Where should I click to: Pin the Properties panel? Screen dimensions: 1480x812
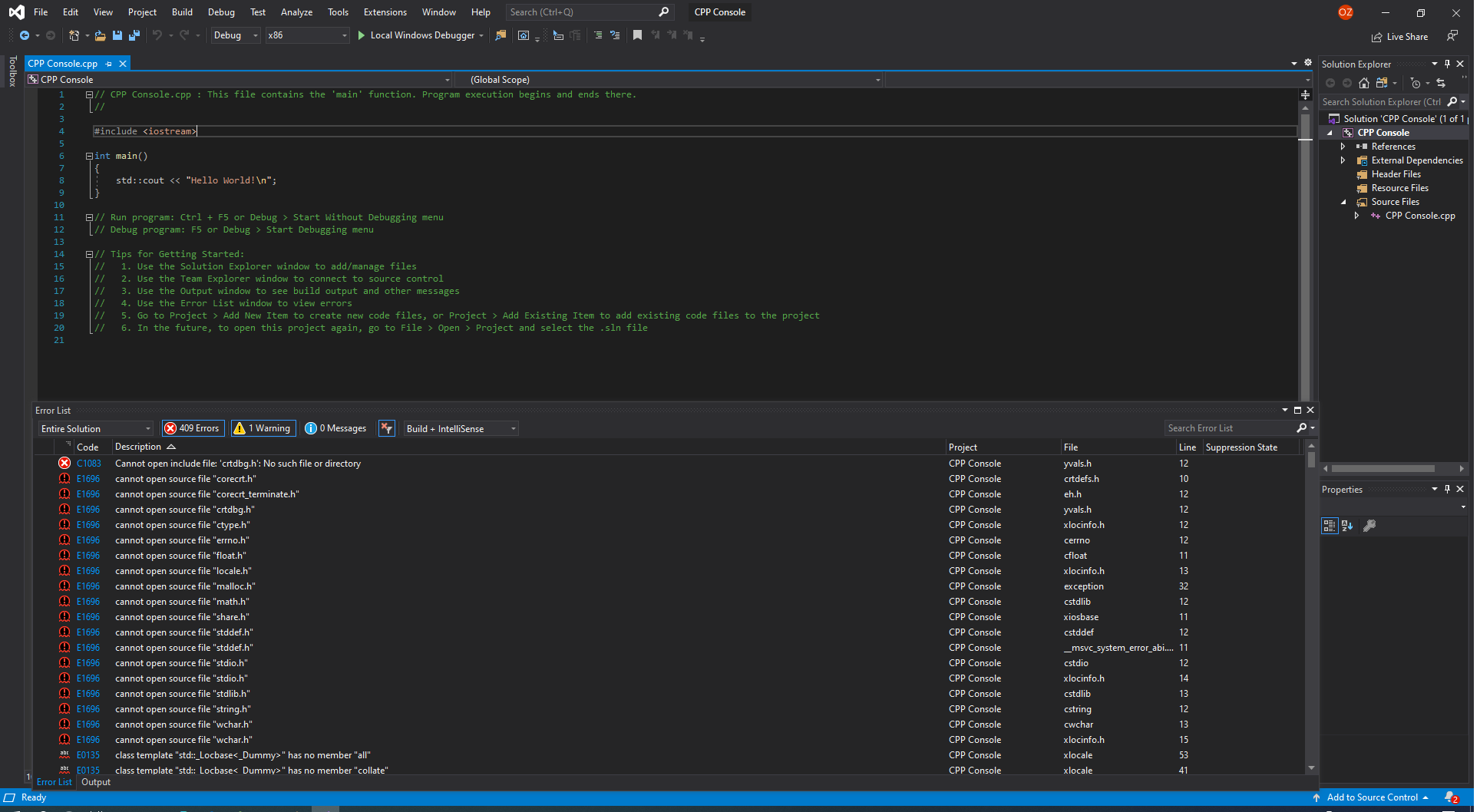pos(1448,489)
